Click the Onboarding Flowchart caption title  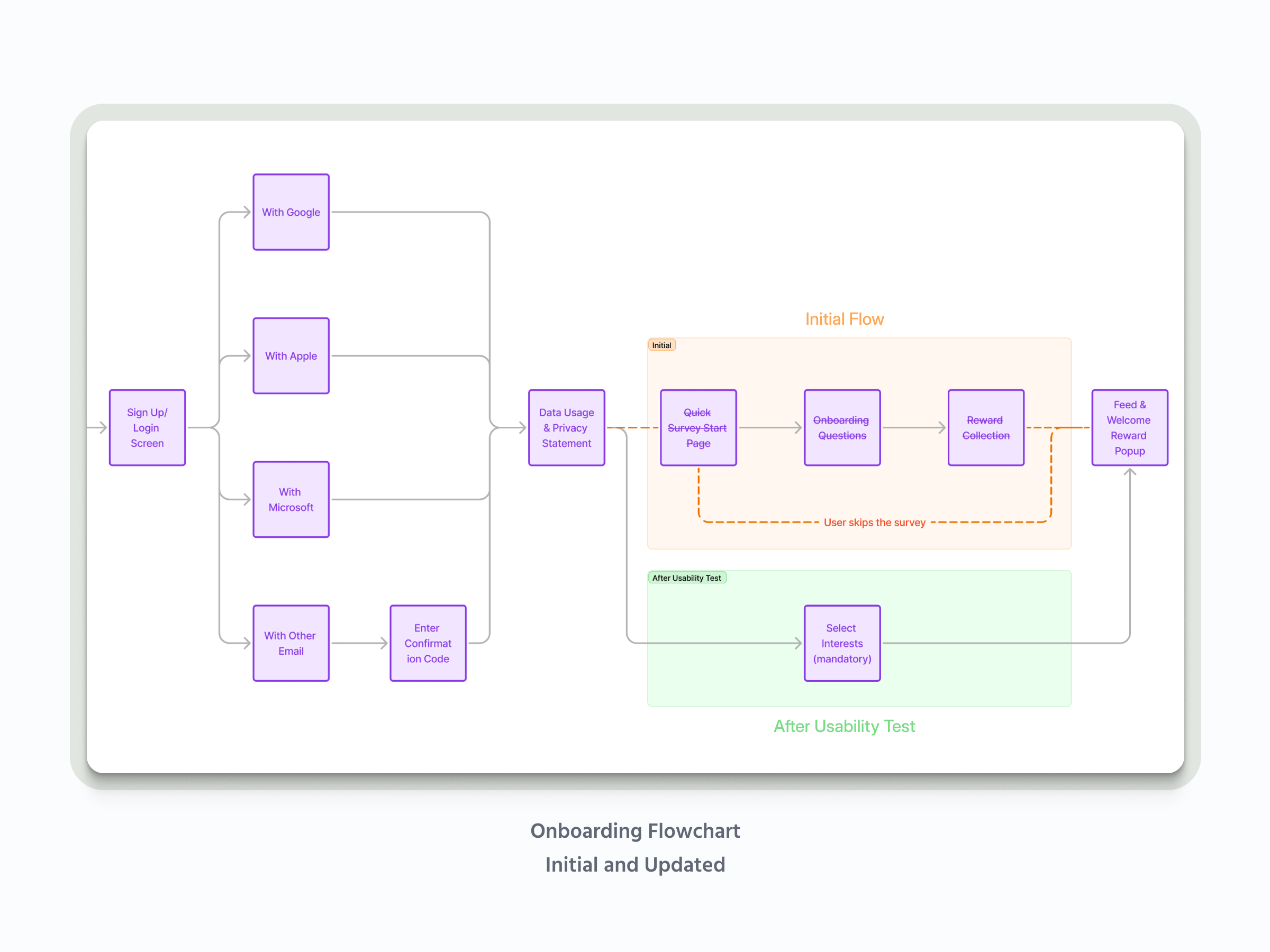[635, 831]
